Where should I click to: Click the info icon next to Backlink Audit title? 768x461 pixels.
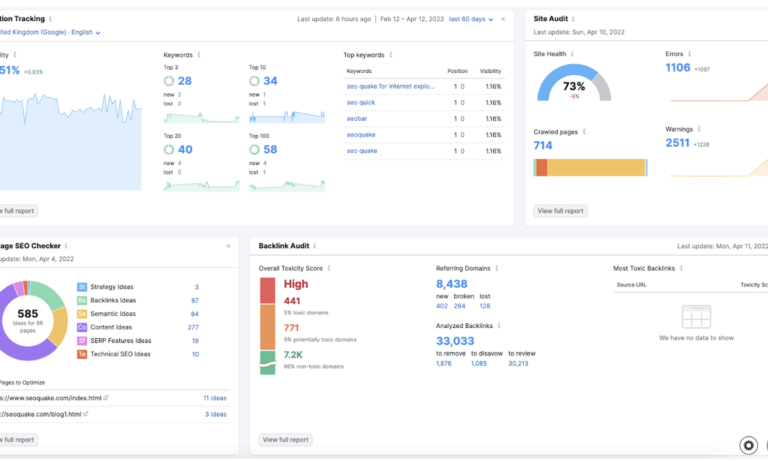(x=318, y=245)
